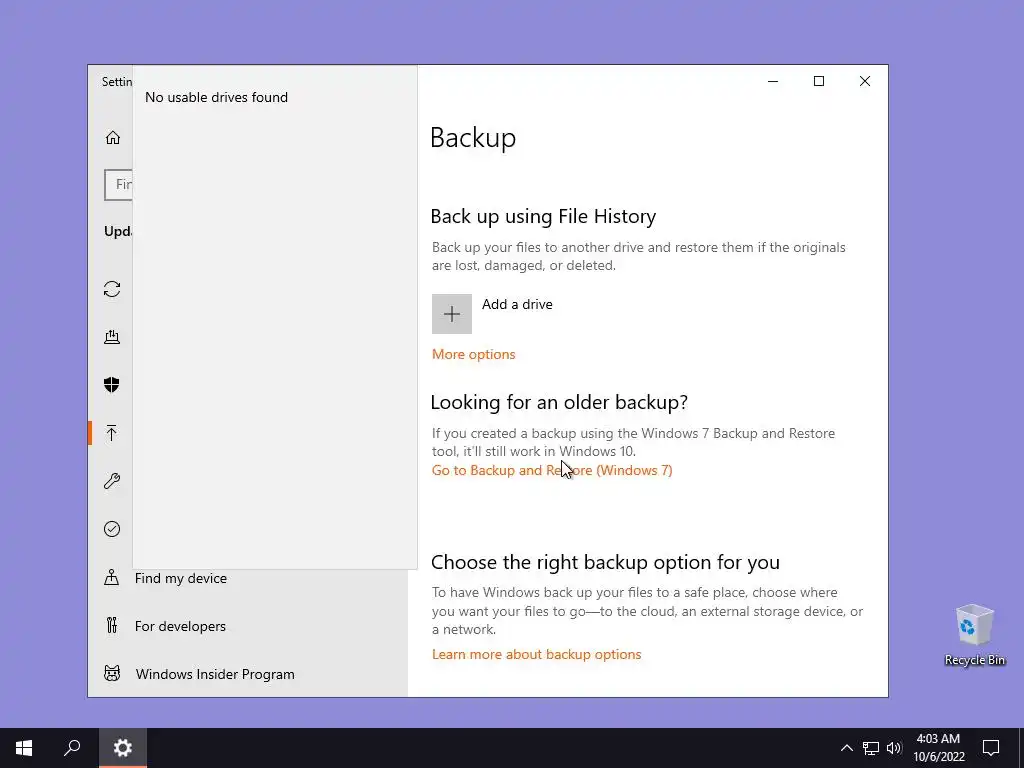This screenshot has height=768, width=1024.
Task: Click the plus Add a drive button
Action: coord(451,314)
